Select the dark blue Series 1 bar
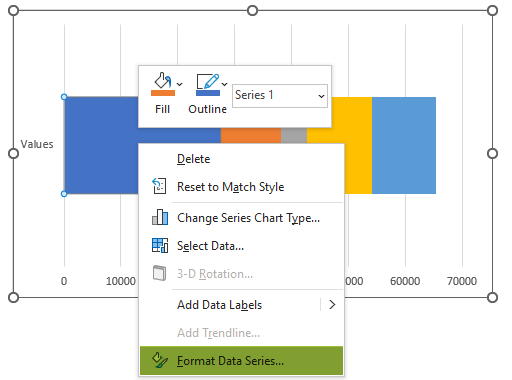Screen dimensions: 512x380 [x=101, y=145]
